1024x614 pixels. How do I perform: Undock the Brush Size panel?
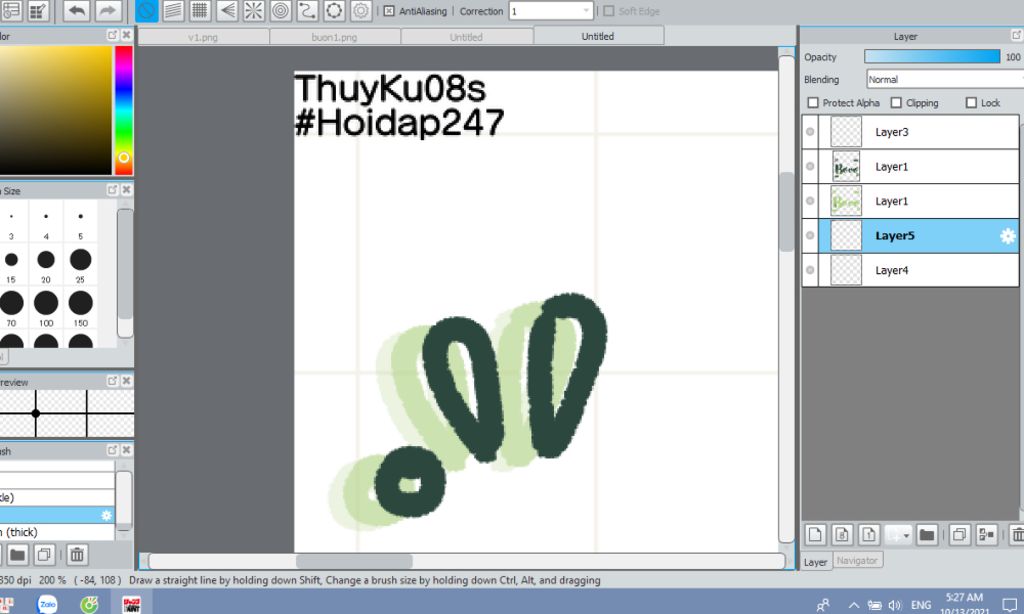(x=112, y=190)
